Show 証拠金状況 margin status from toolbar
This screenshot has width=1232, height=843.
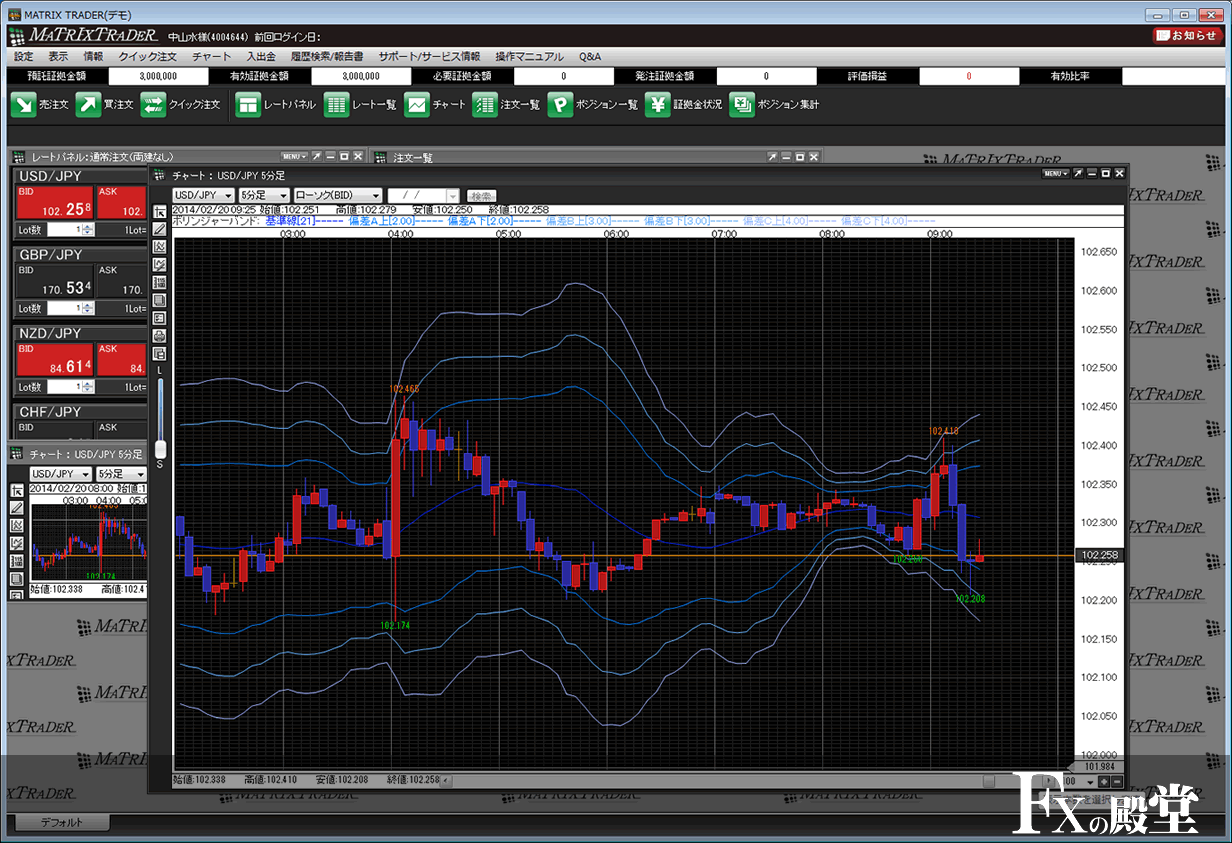click(x=657, y=104)
